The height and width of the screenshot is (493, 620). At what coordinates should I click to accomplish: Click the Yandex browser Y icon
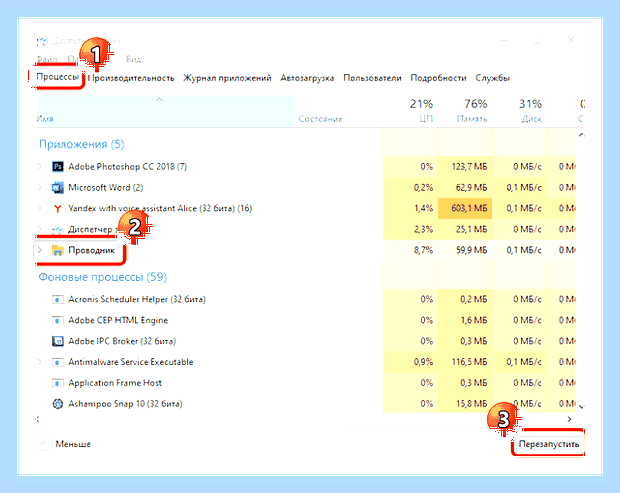pos(58,208)
